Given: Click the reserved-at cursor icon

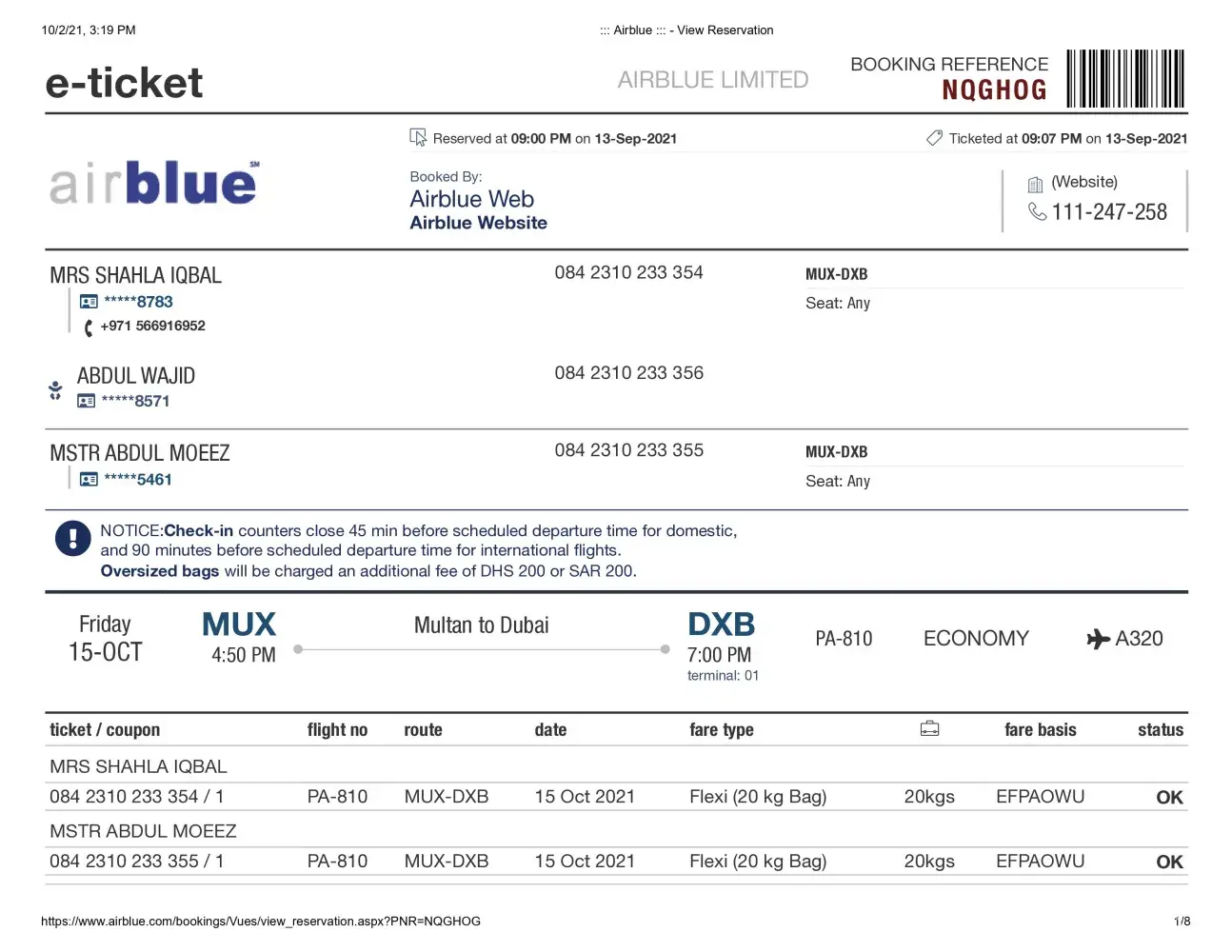Looking at the screenshot, I should pos(418,138).
